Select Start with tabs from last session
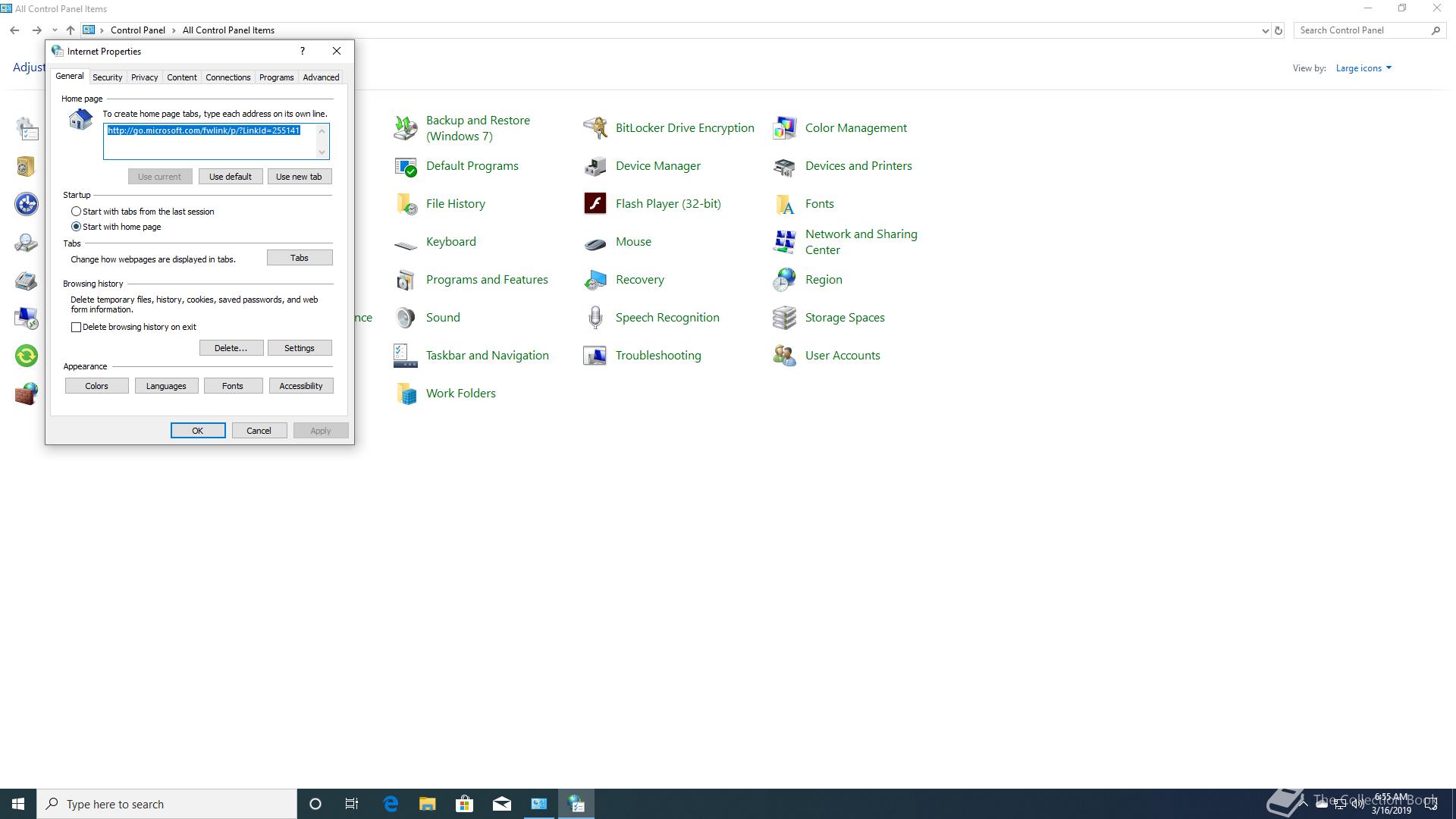Screen dimensions: 1456x819 pyautogui.click(x=76, y=212)
